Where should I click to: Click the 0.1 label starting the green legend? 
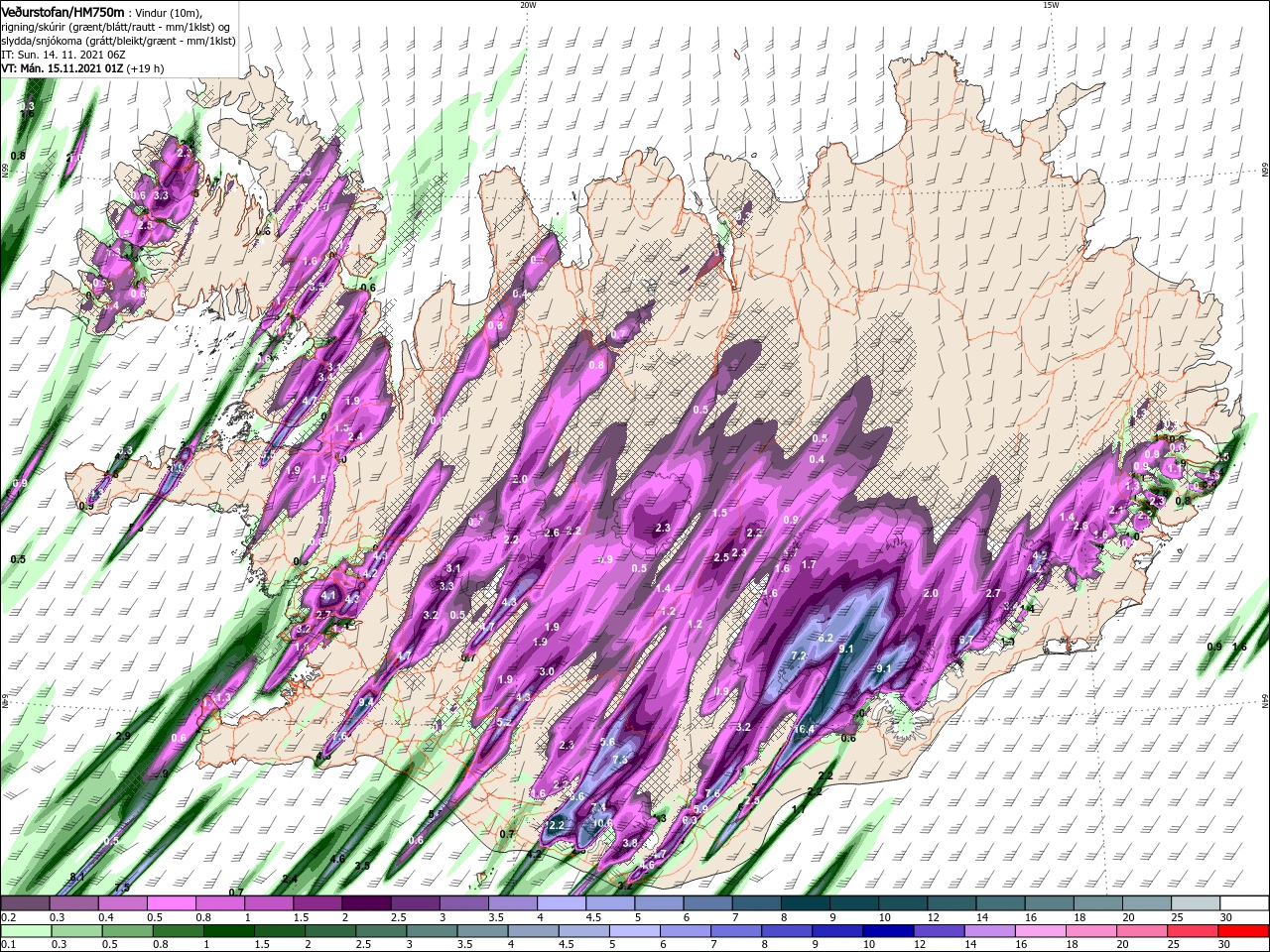click(8, 945)
